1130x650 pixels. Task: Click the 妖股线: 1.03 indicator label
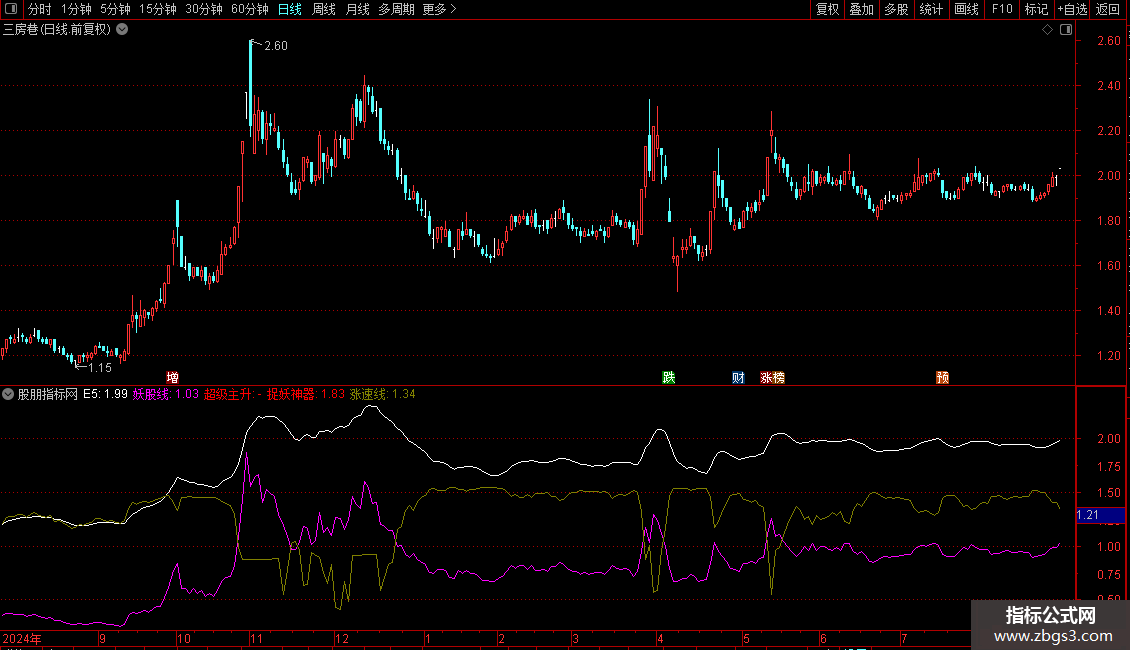coord(166,394)
